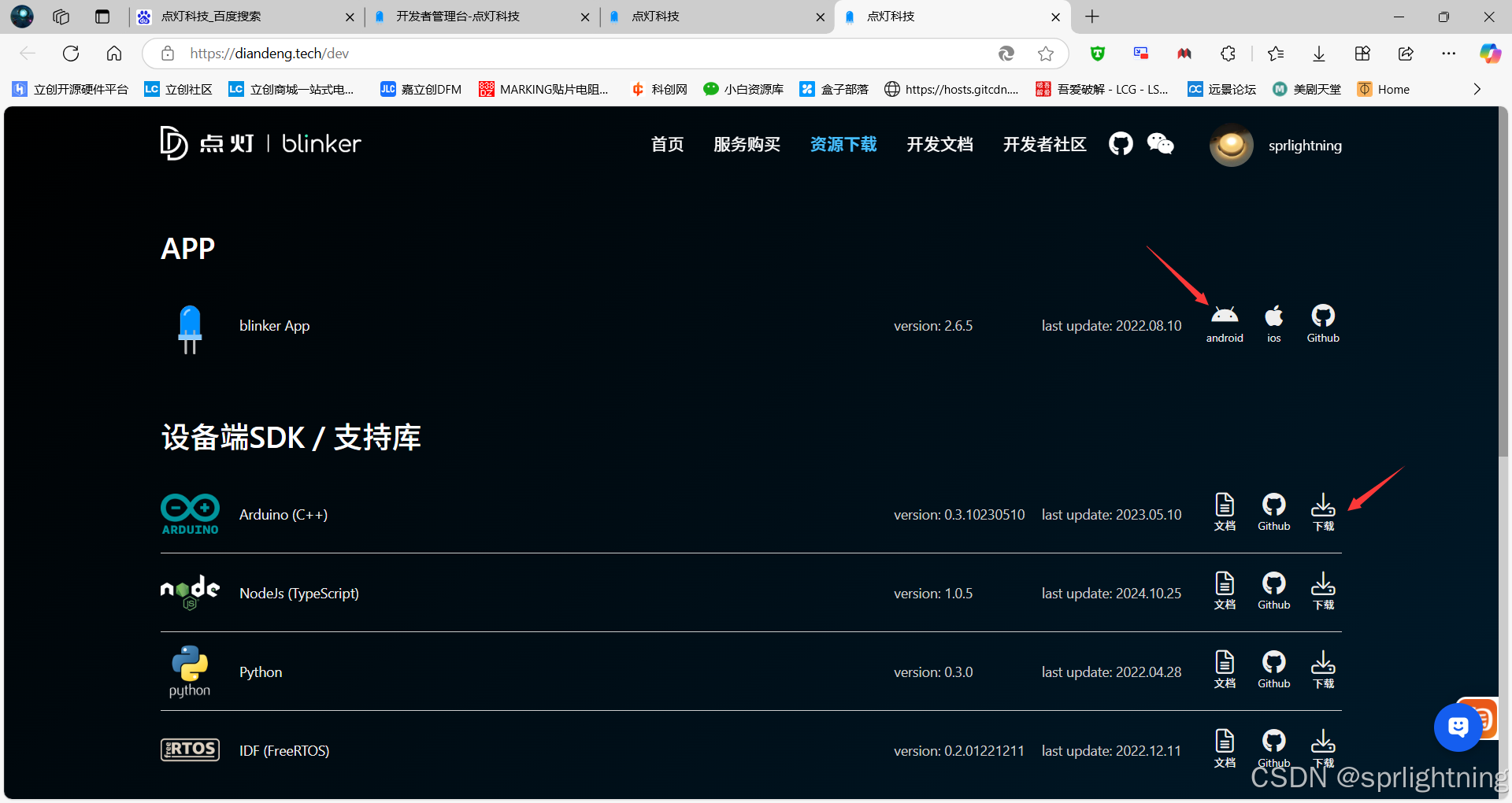Open the 立创开源硬件平台 bookmark

pos(71,89)
